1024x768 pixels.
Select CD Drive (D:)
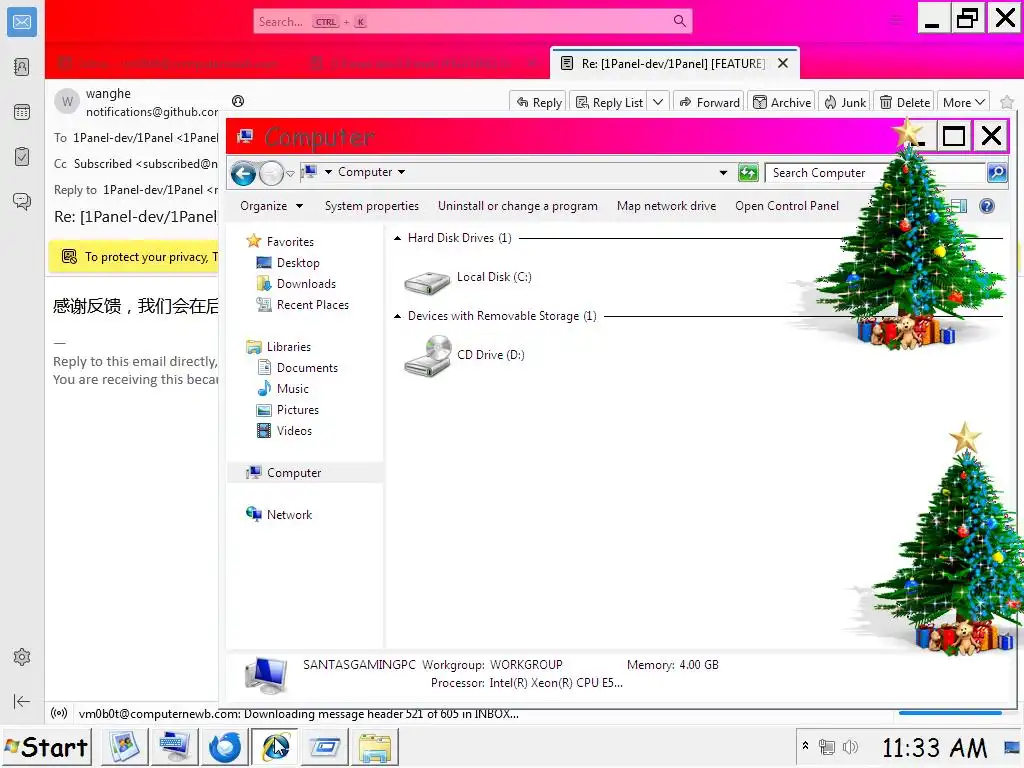click(x=464, y=356)
